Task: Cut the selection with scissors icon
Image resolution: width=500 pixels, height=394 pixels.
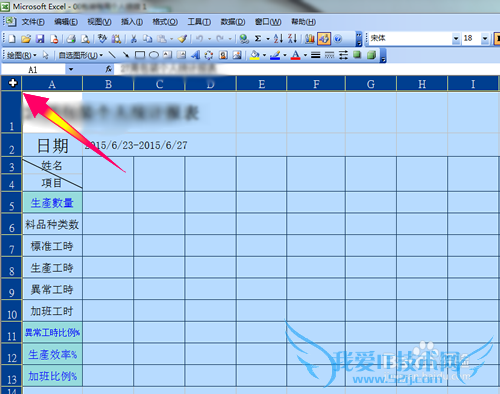Action: 134,39
